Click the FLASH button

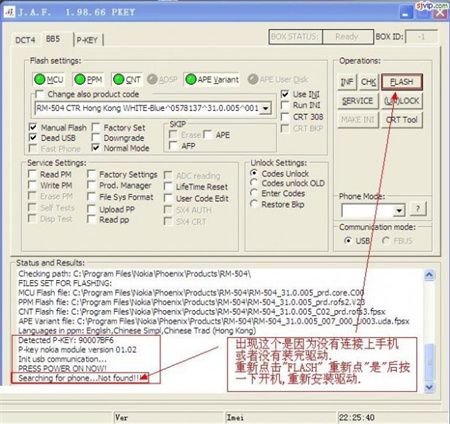402,82
